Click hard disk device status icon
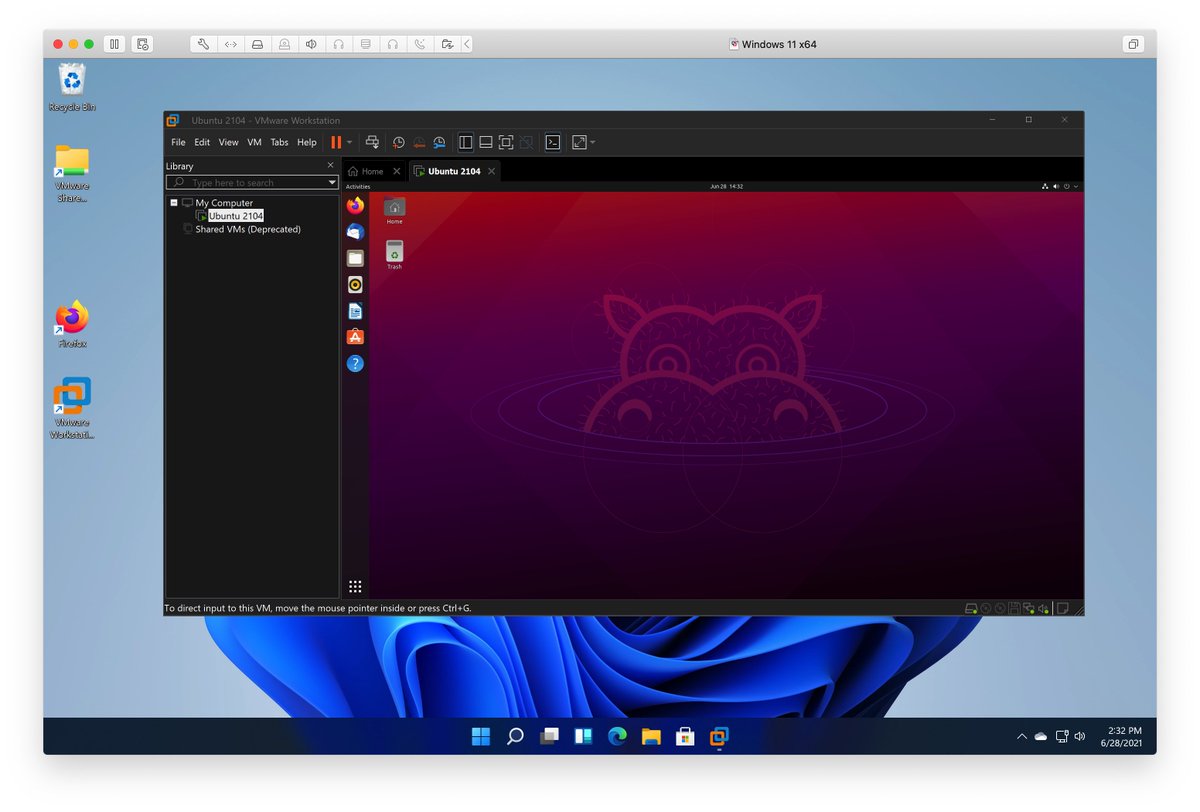Image resolution: width=1200 pixels, height=812 pixels. (970, 608)
